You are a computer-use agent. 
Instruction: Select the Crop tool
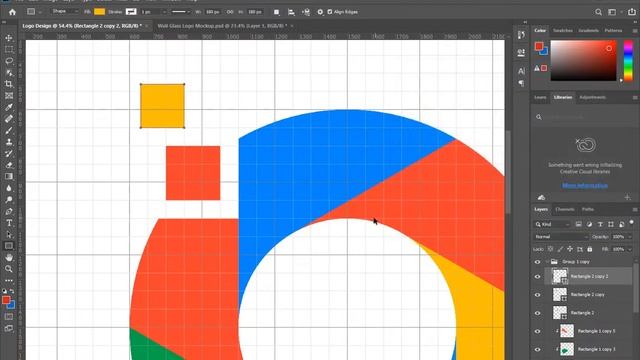9,84
